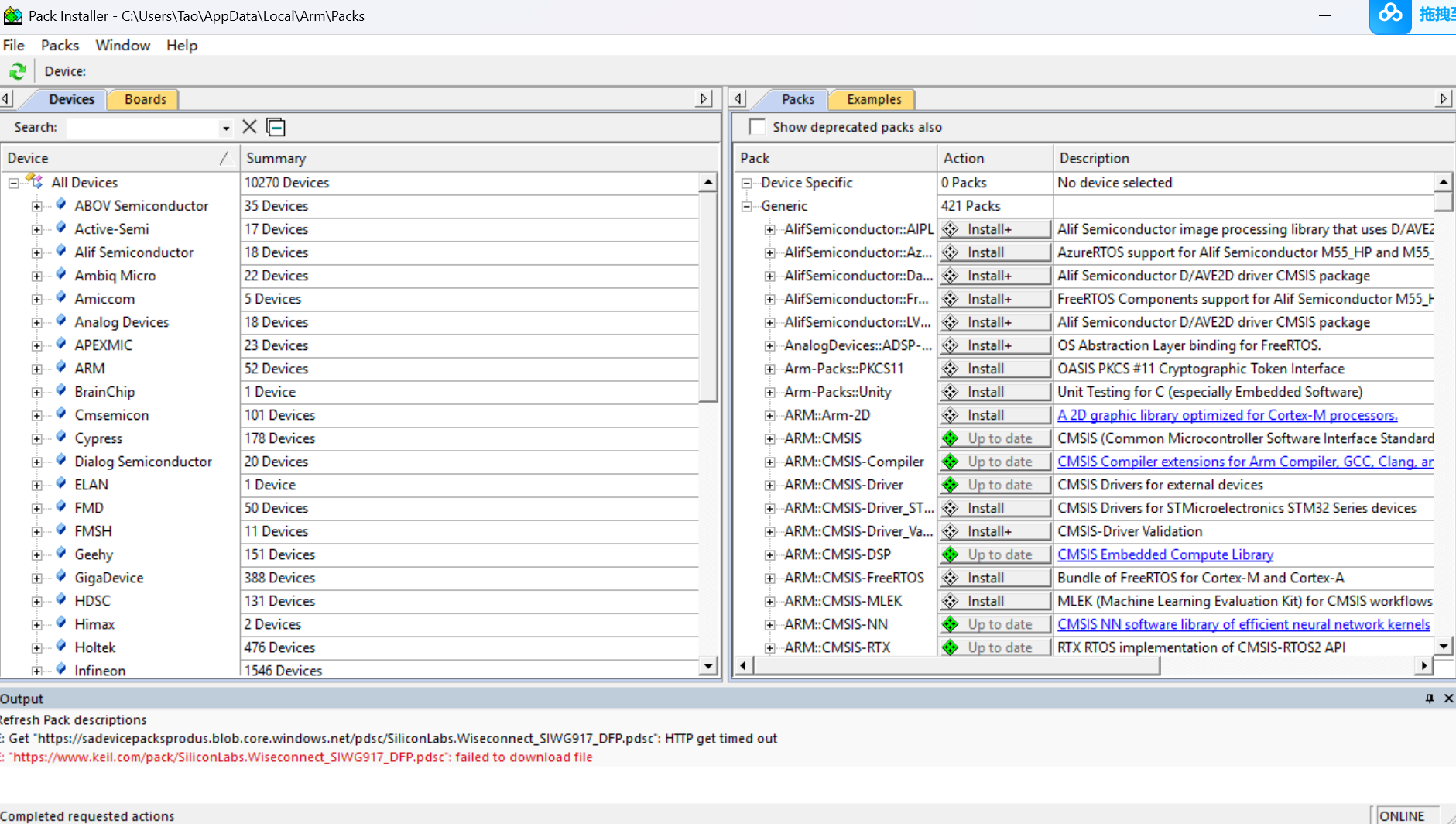
Task: Click the Cypress vendor diamond icon
Action: [61, 438]
